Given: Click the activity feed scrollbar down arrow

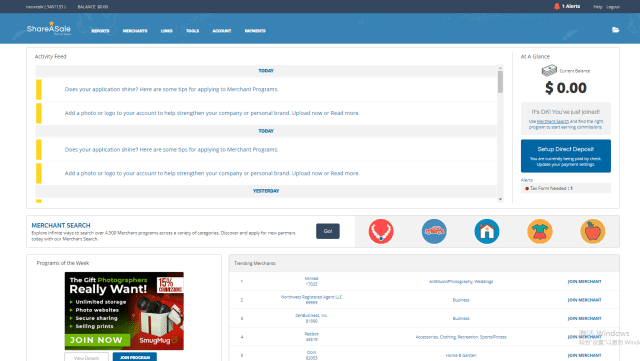Looking at the screenshot, I should coord(500,199).
